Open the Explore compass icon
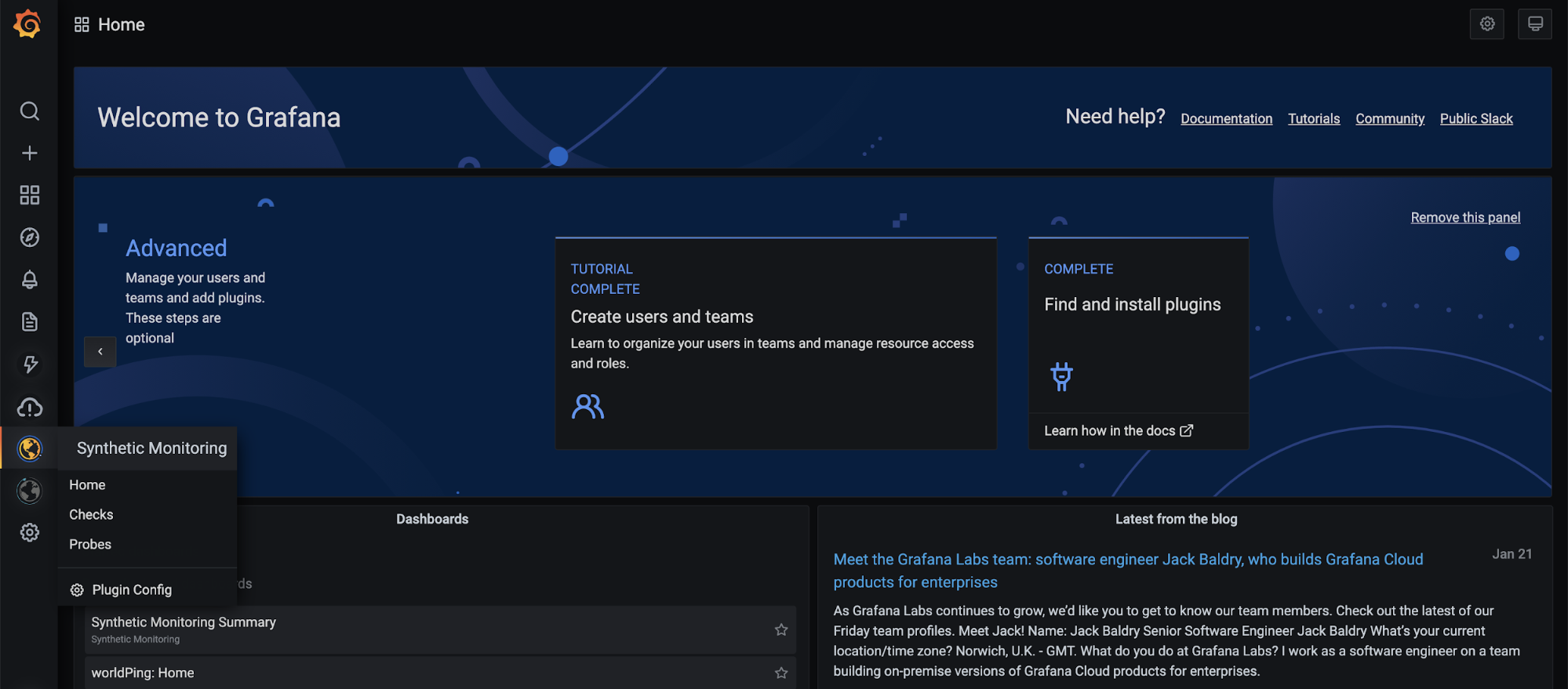 point(30,238)
